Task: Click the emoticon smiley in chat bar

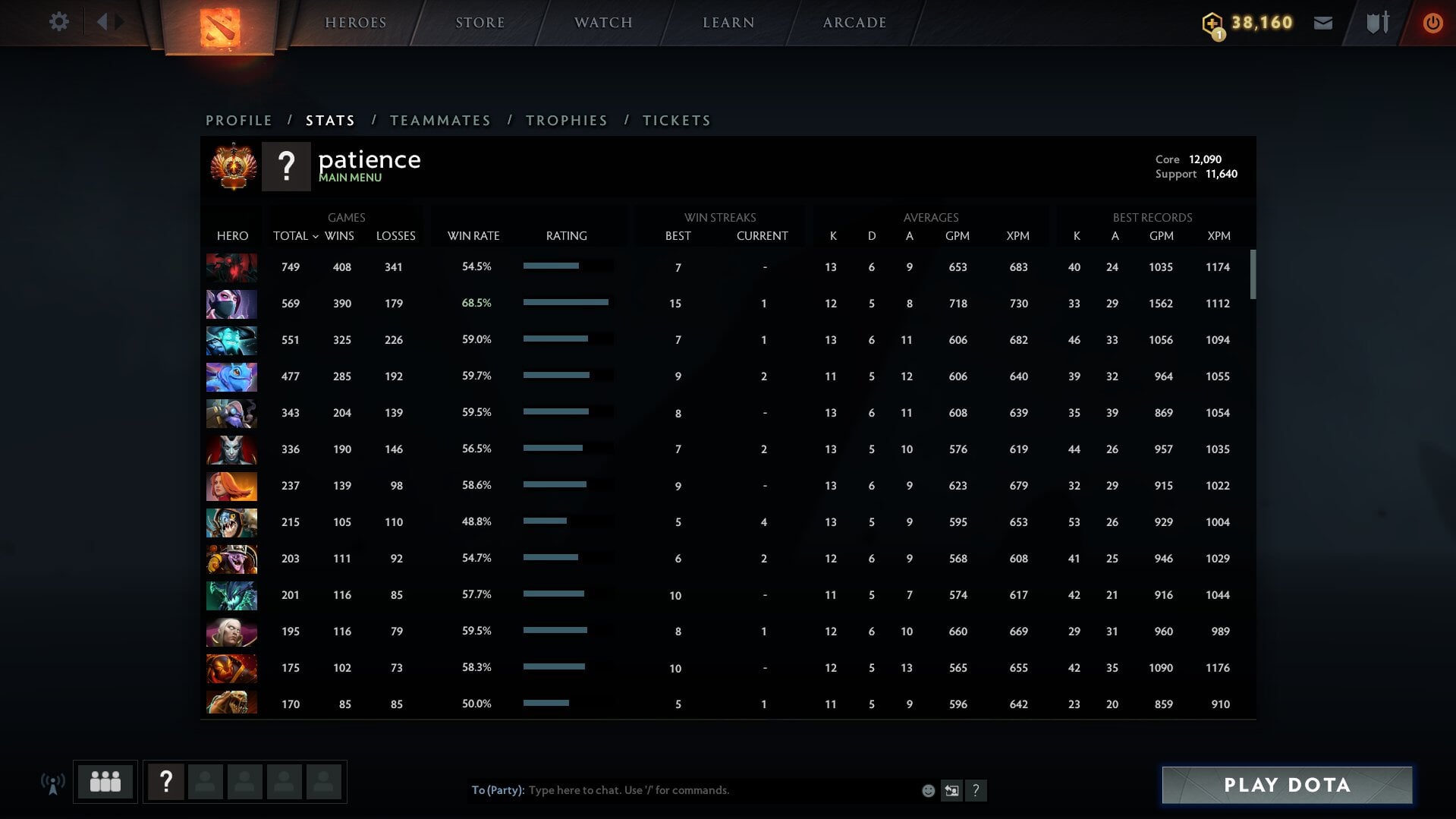Action: coord(928,790)
